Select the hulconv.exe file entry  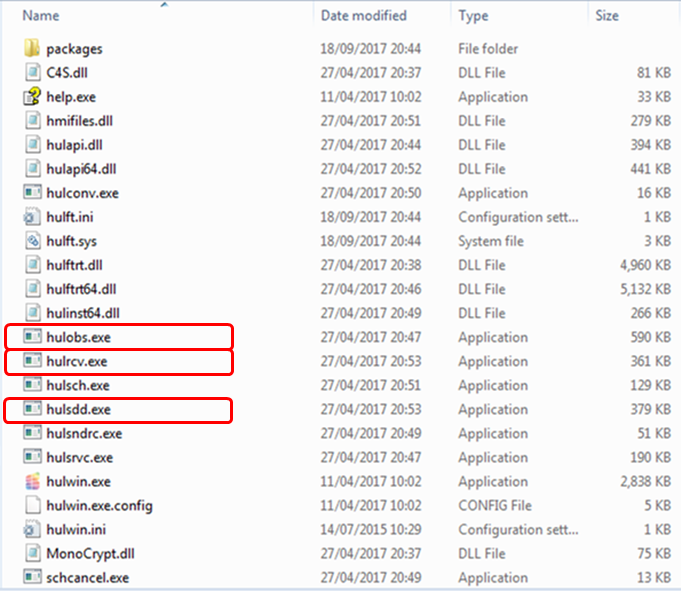point(82,193)
